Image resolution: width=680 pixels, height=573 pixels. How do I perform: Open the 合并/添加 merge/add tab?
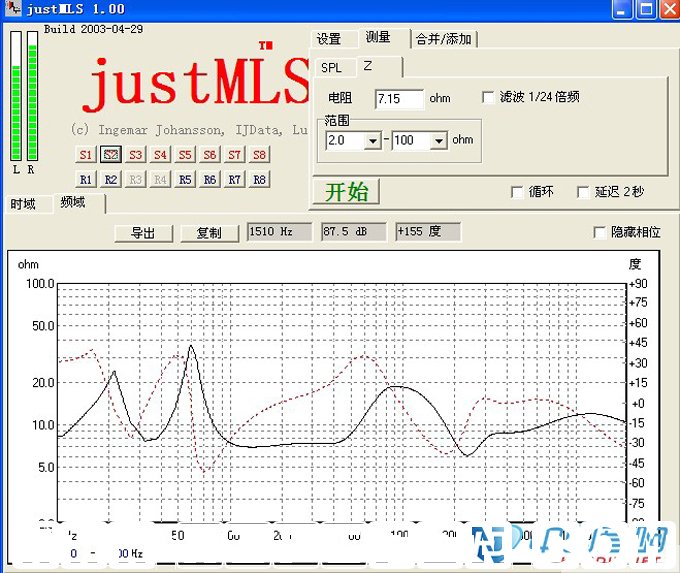pos(444,39)
